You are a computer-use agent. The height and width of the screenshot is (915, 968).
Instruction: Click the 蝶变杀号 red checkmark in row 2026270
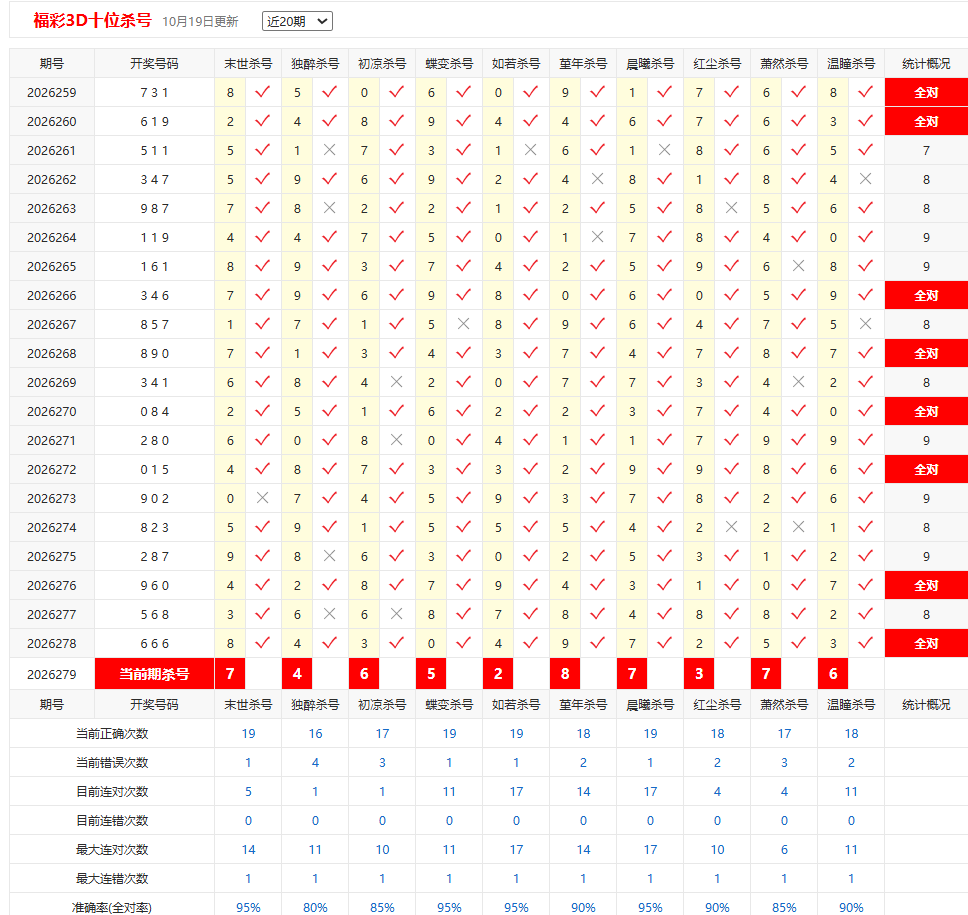pyautogui.click(x=464, y=411)
